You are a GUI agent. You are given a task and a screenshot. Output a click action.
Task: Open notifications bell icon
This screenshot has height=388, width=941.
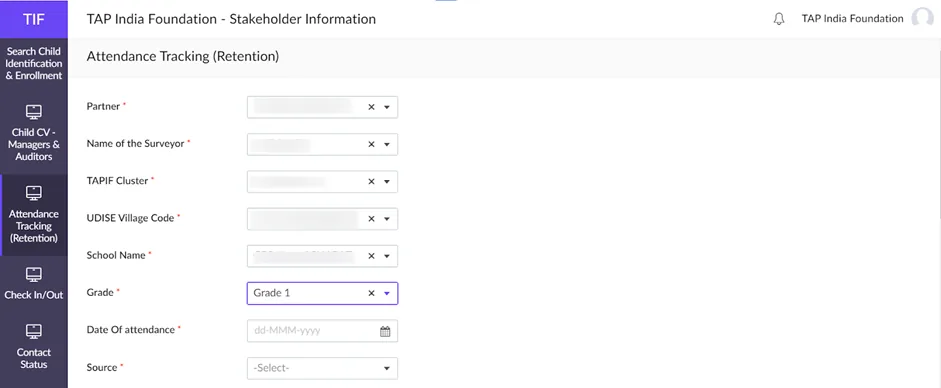pos(779,19)
